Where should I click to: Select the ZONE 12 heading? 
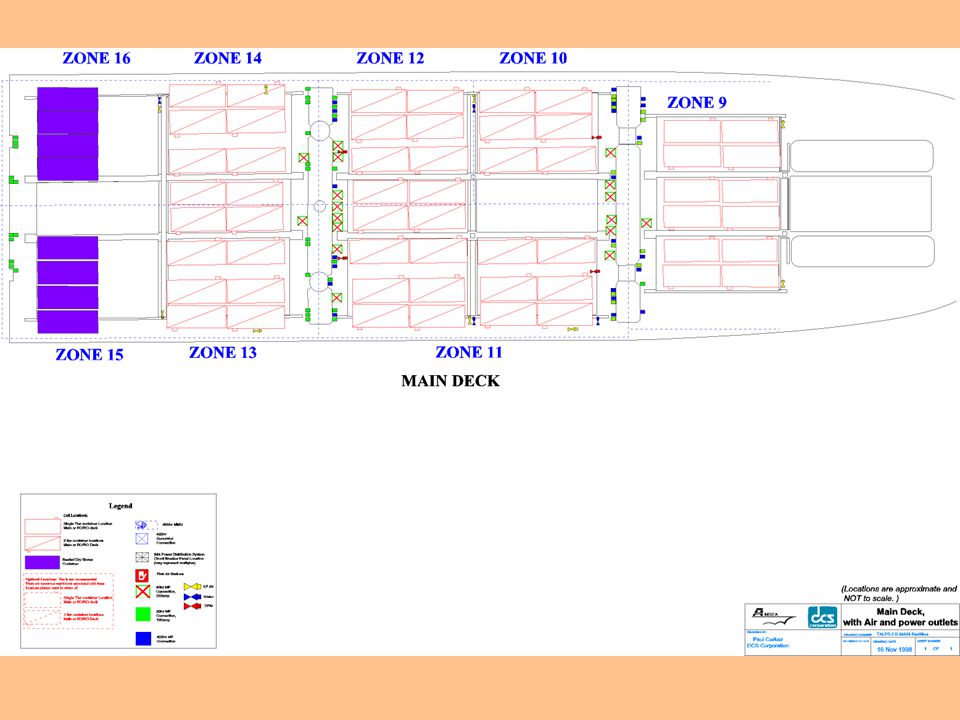click(x=390, y=58)
